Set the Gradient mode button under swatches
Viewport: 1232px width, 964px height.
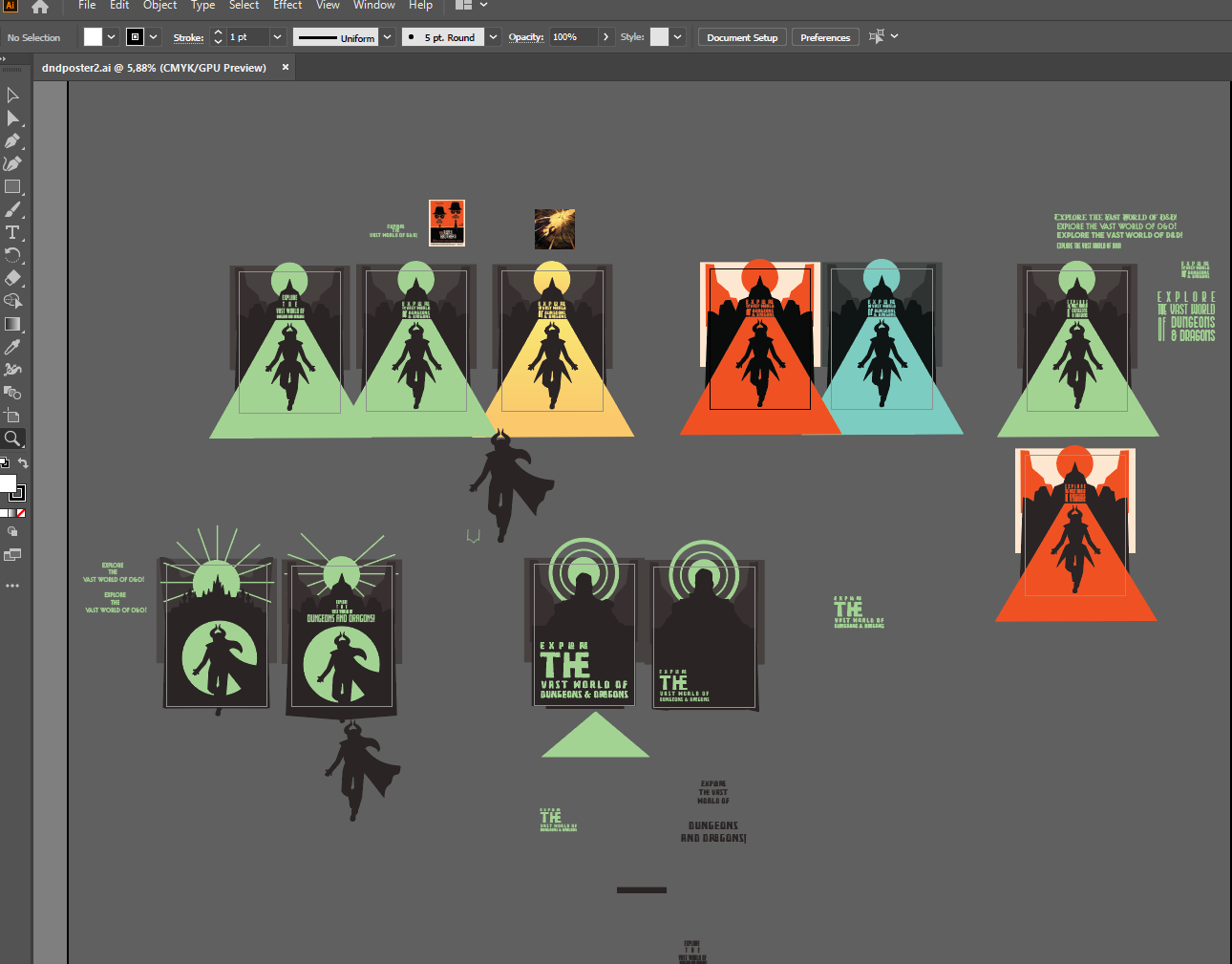[x=12, y=513]
